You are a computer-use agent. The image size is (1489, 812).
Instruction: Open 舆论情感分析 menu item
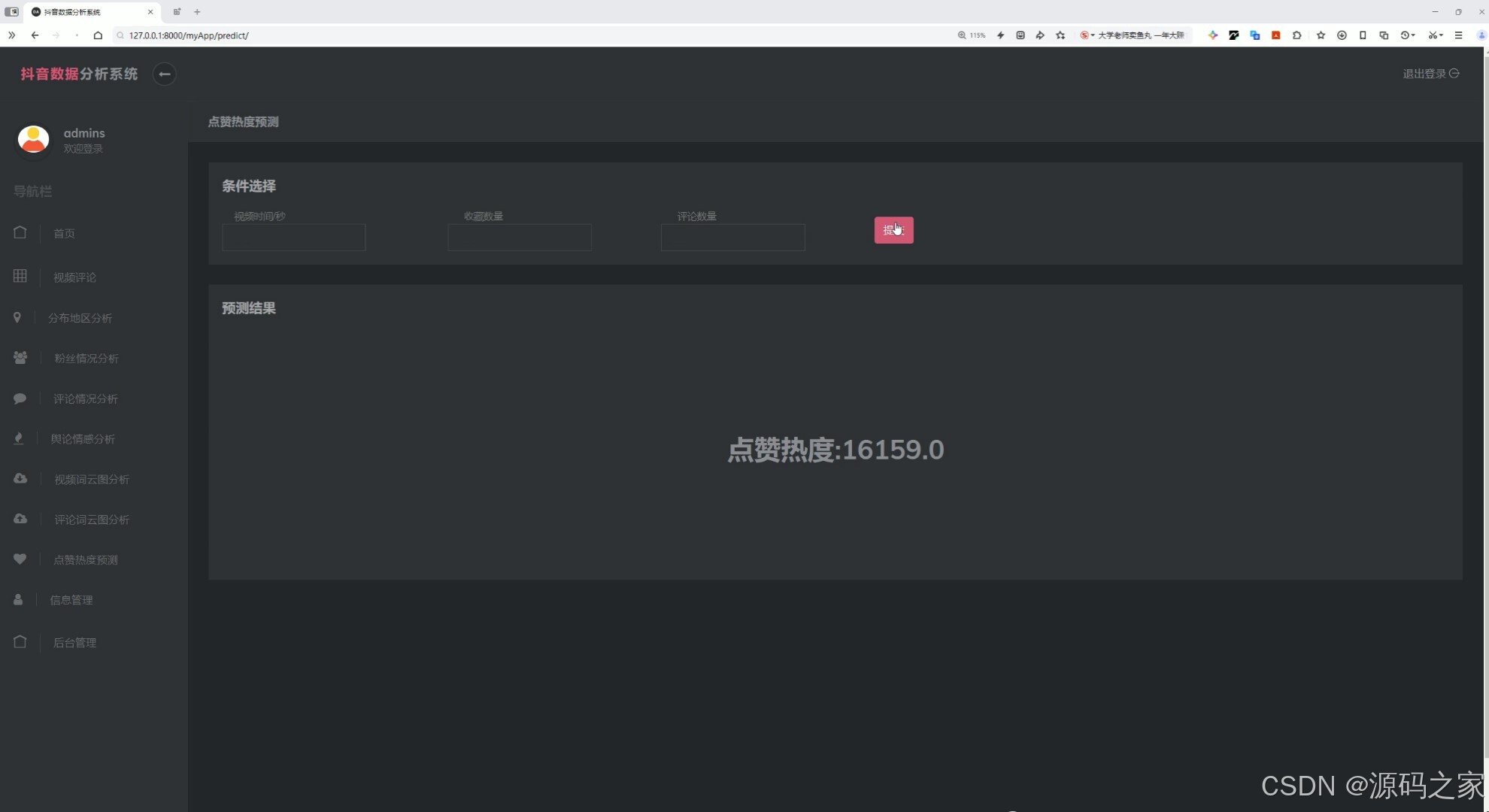pyautogui.click(x=83, y=439)
